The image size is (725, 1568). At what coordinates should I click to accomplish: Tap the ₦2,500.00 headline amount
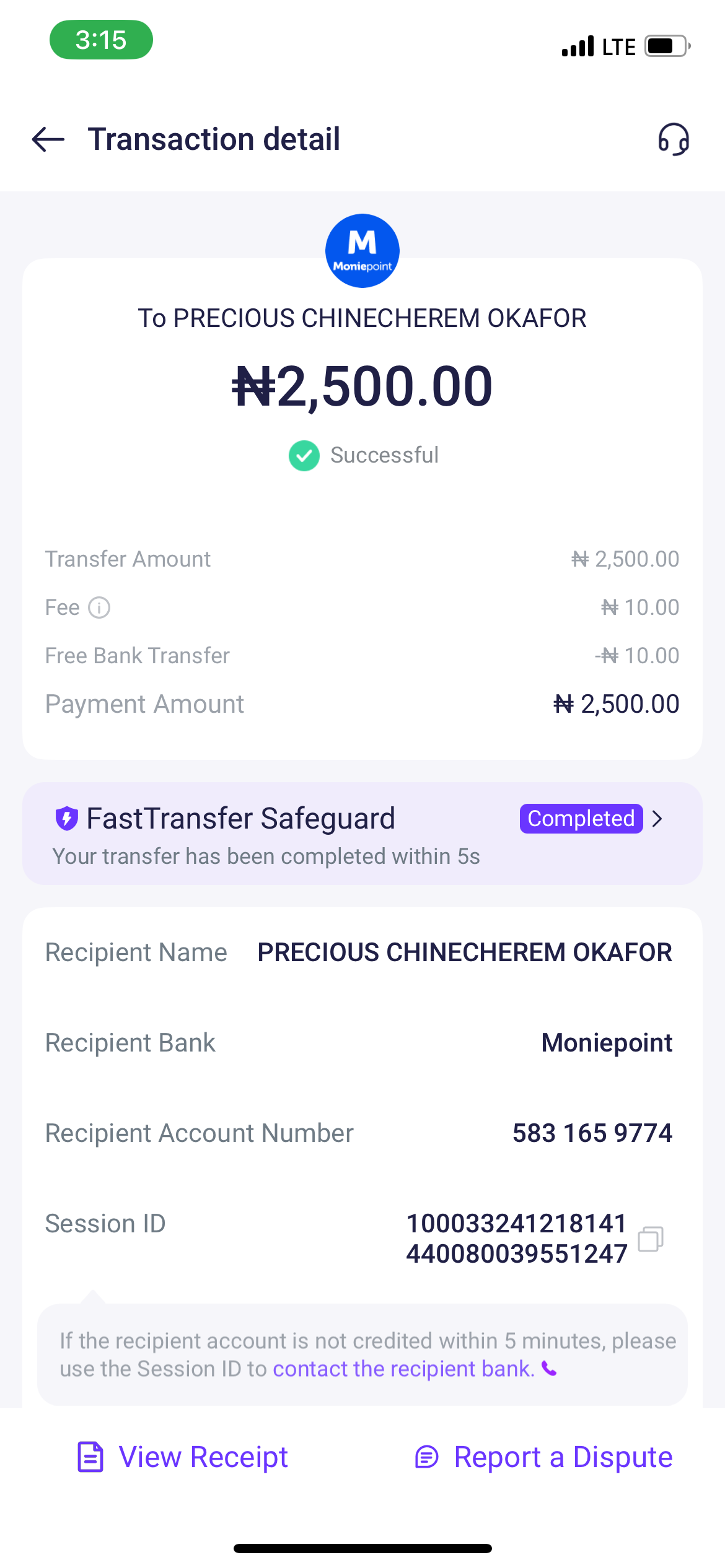362,386
